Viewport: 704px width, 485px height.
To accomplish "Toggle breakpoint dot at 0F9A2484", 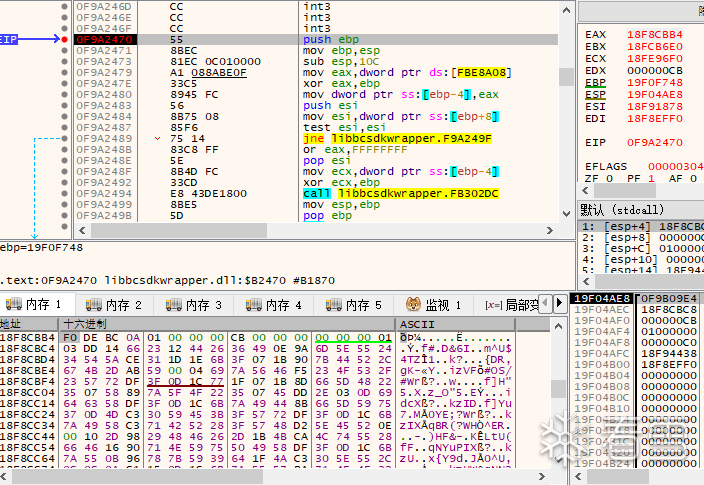I will (x=64, y=116).
